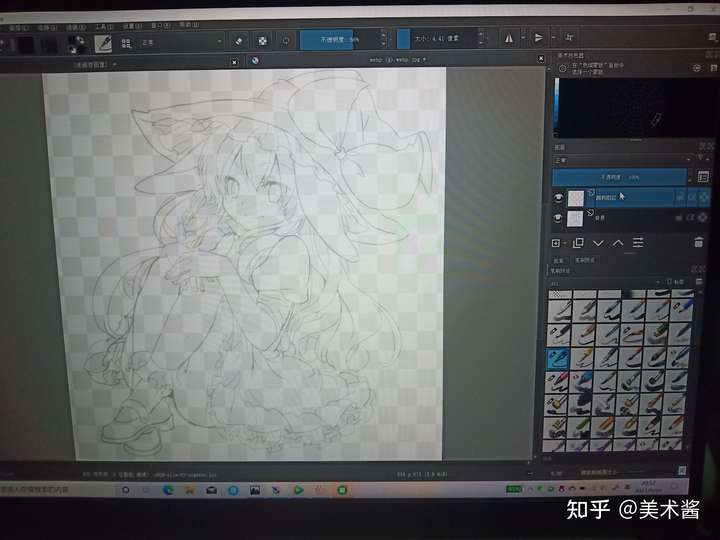This screenshot has height=540, width=720.
Task: Delete the layer with trash icon
Action: pos(698,242)
